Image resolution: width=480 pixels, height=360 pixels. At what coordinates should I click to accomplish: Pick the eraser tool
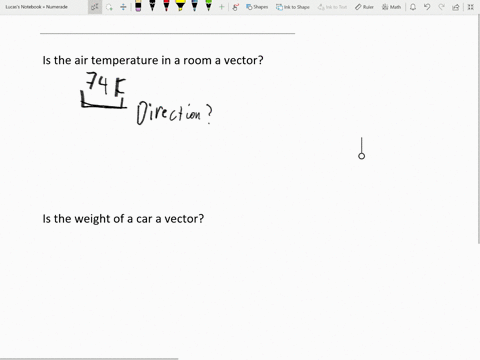(138, 6)
